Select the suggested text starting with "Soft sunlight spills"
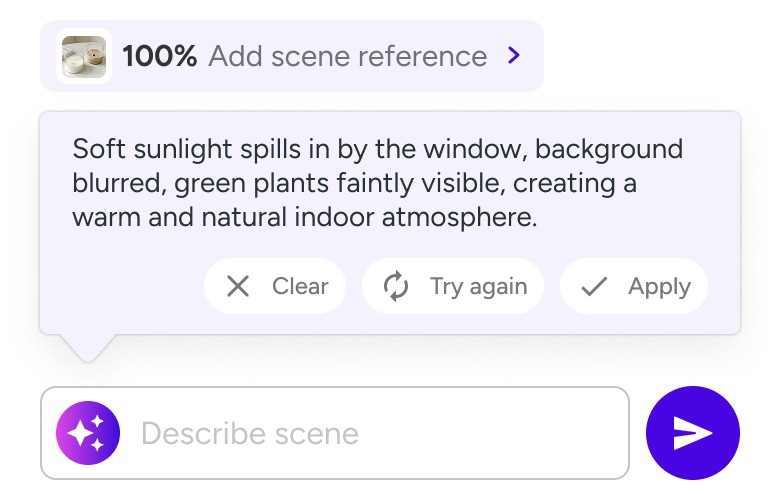Viewport: 780px width, 500px height. [378, 183]
